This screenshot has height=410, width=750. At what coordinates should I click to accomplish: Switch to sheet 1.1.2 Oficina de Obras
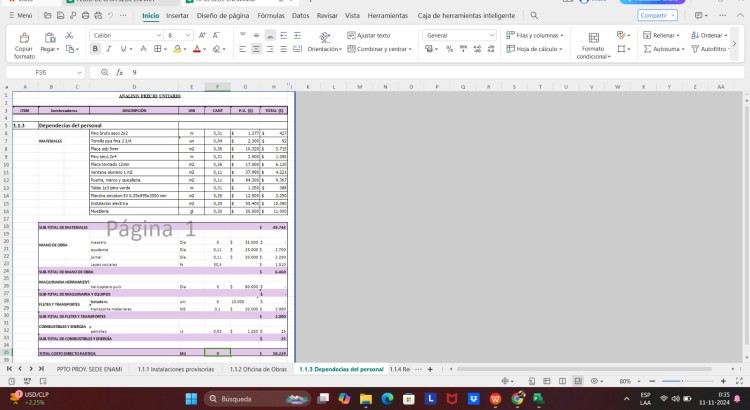[258, 369]
